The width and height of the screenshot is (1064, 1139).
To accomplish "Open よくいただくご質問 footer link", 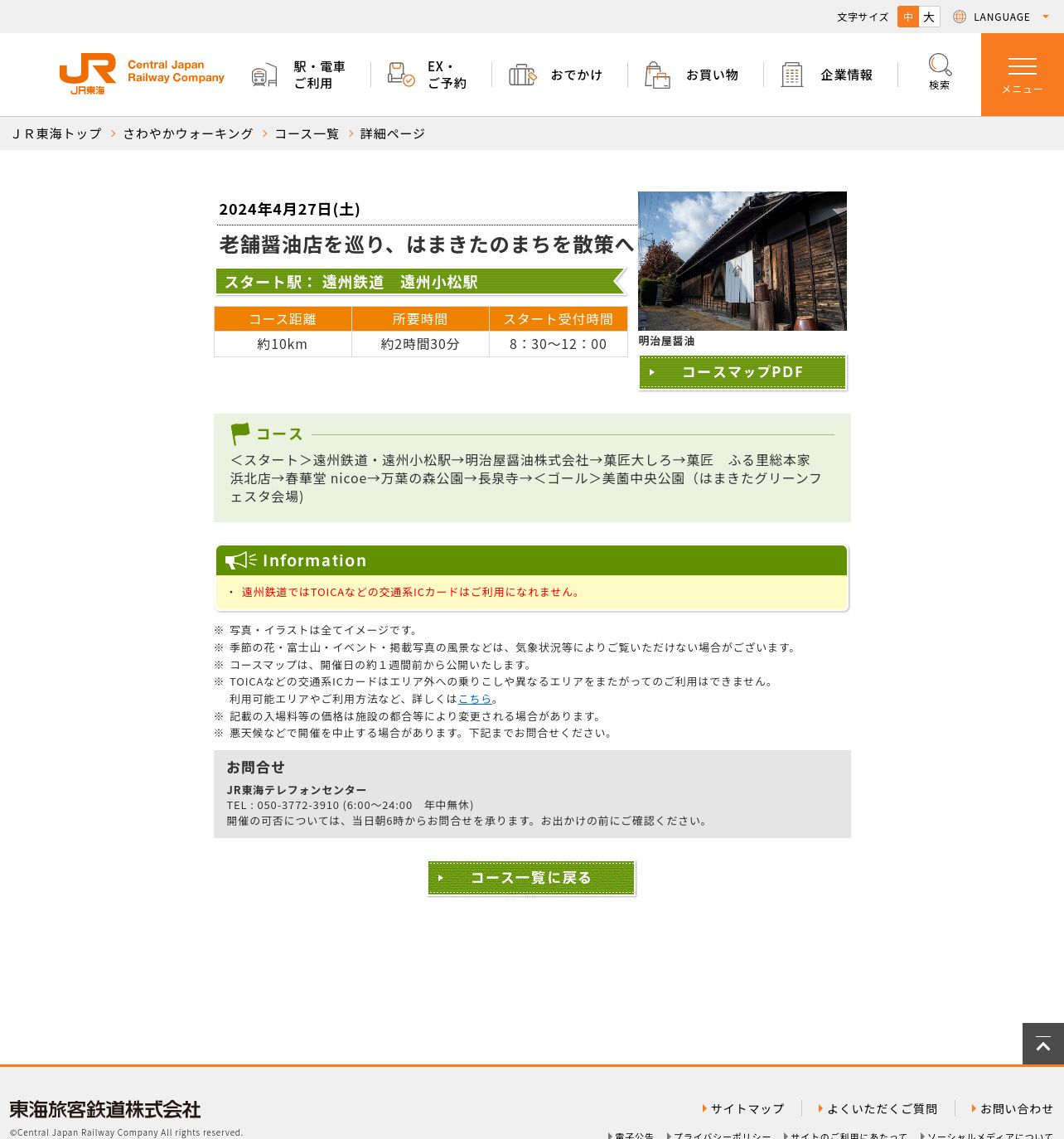I will (x=882, y=1108).
